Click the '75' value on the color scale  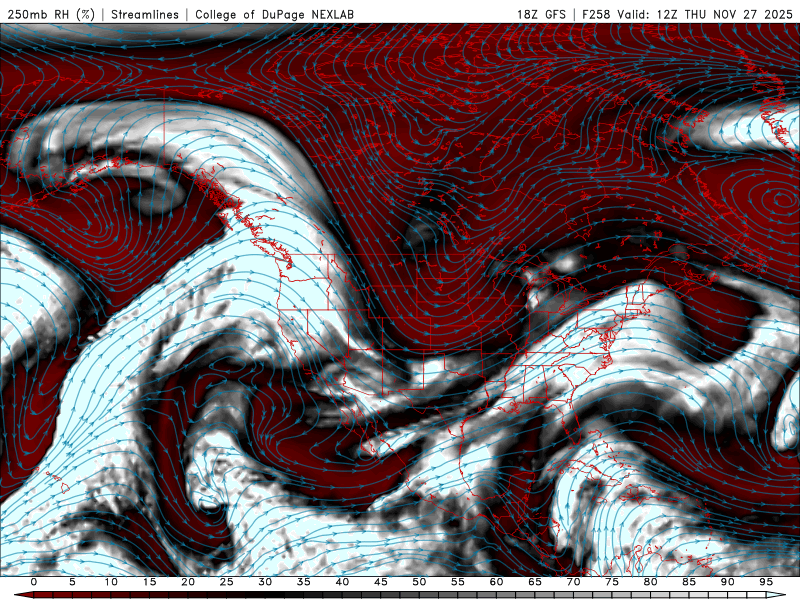click(612, 582)
